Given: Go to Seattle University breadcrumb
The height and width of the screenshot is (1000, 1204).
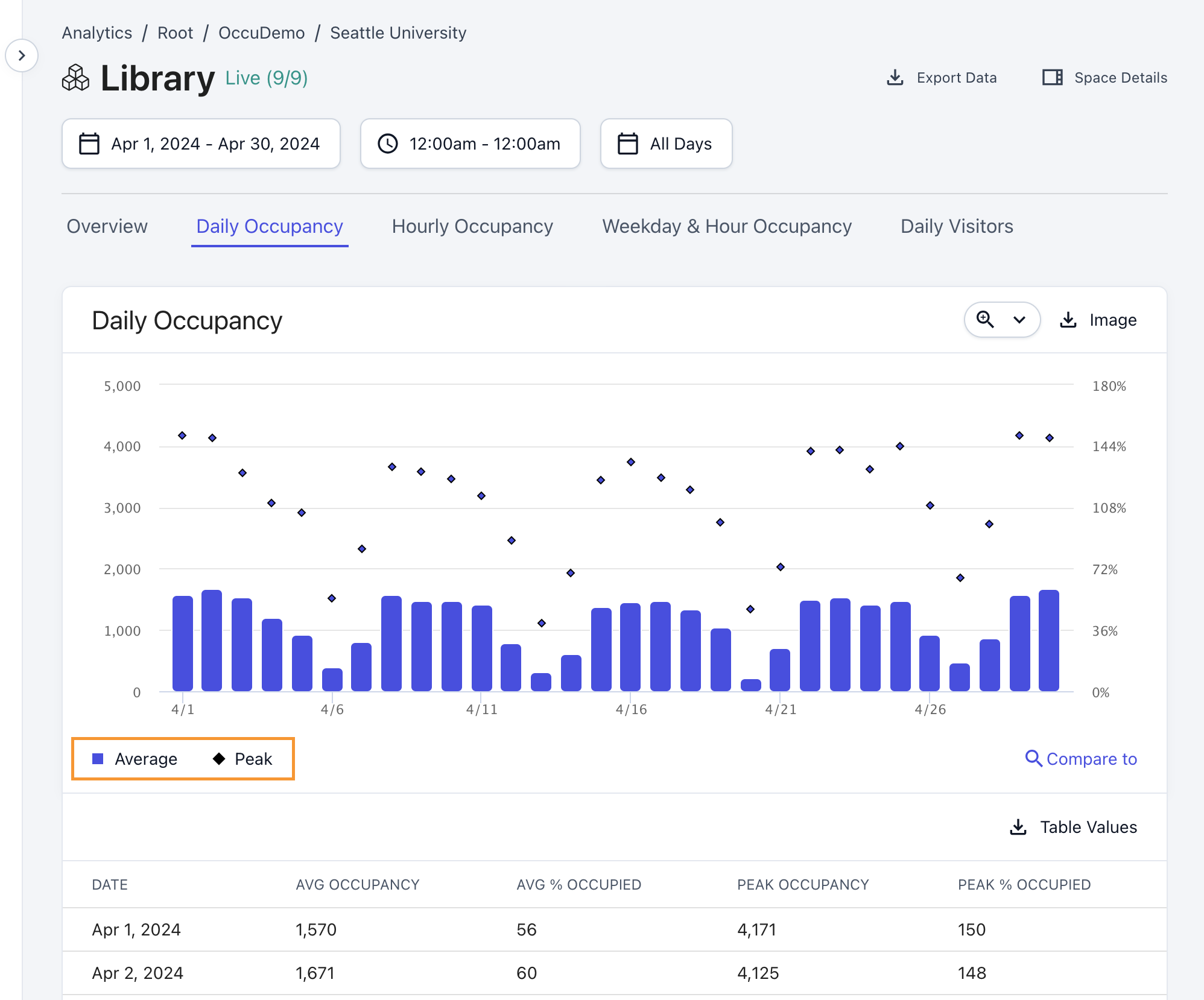Looking at the screenshot, I should point(398,33).
